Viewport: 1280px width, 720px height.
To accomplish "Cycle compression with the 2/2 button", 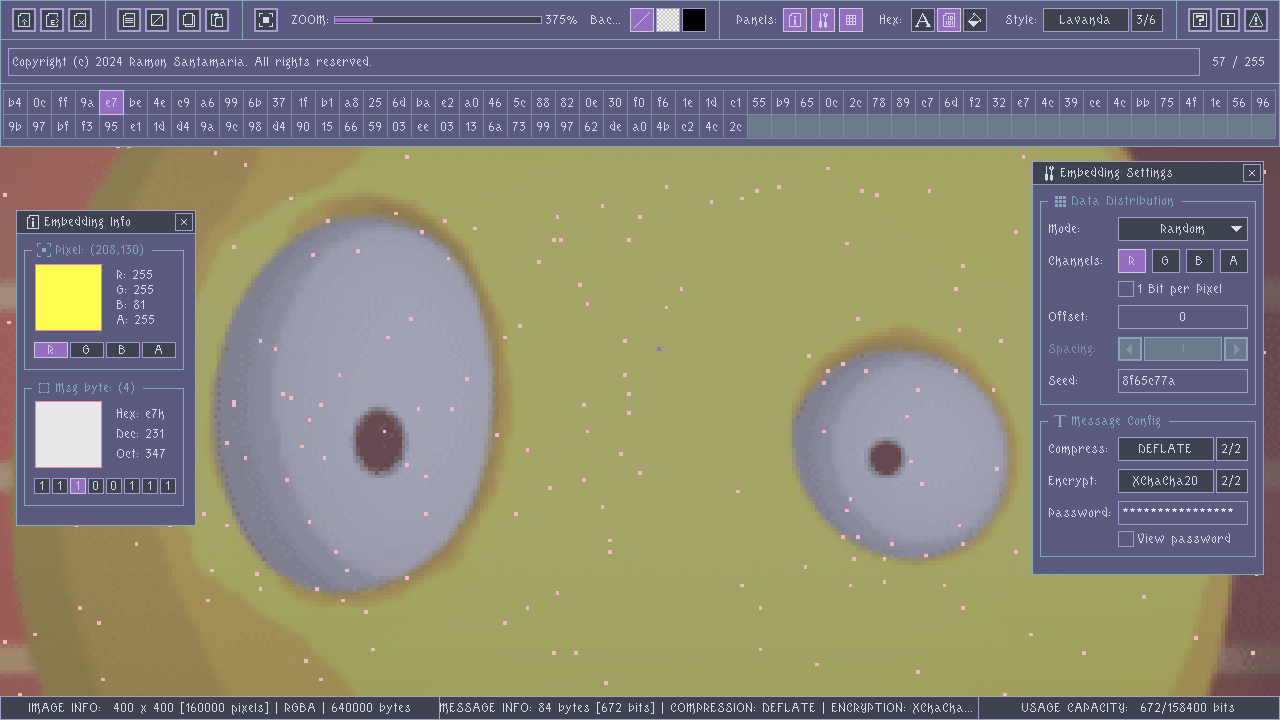I will point(1232,449).
